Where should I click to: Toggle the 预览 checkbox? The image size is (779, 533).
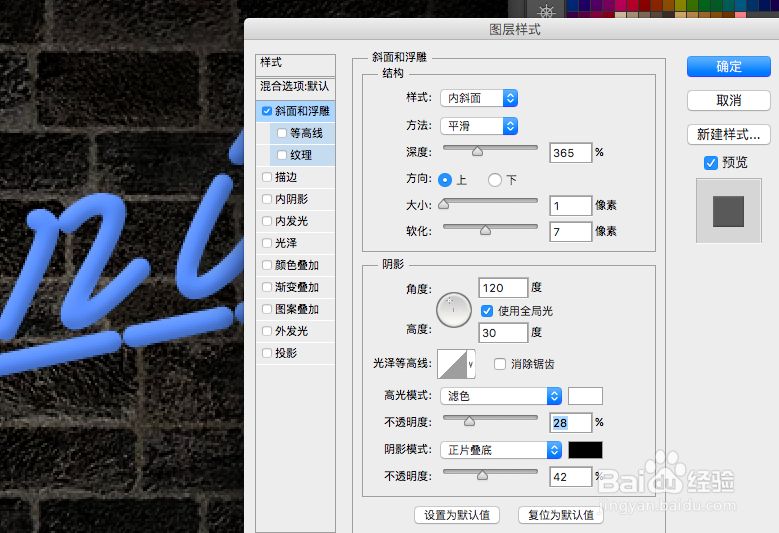click(711, 162)
